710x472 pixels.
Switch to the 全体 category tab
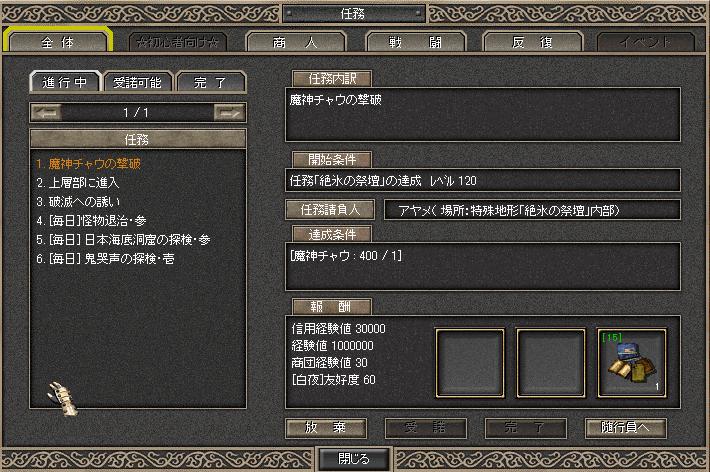pos(58,42)
